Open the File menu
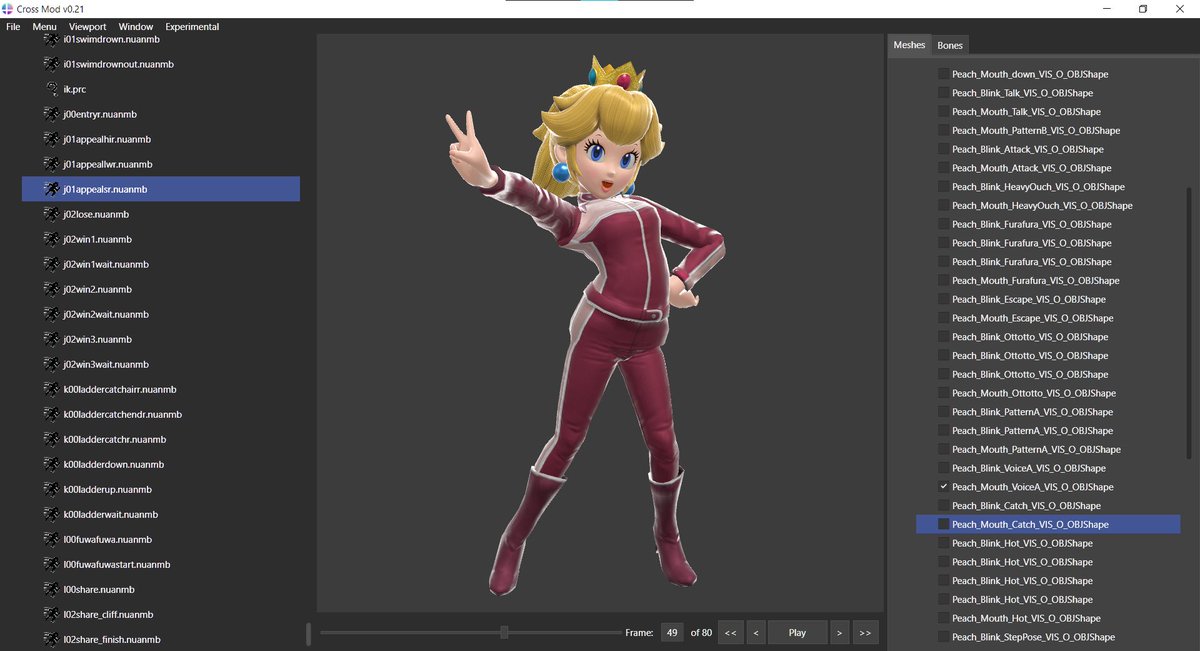Viewport: 1200px width, 651px height. tap(13, 27)
